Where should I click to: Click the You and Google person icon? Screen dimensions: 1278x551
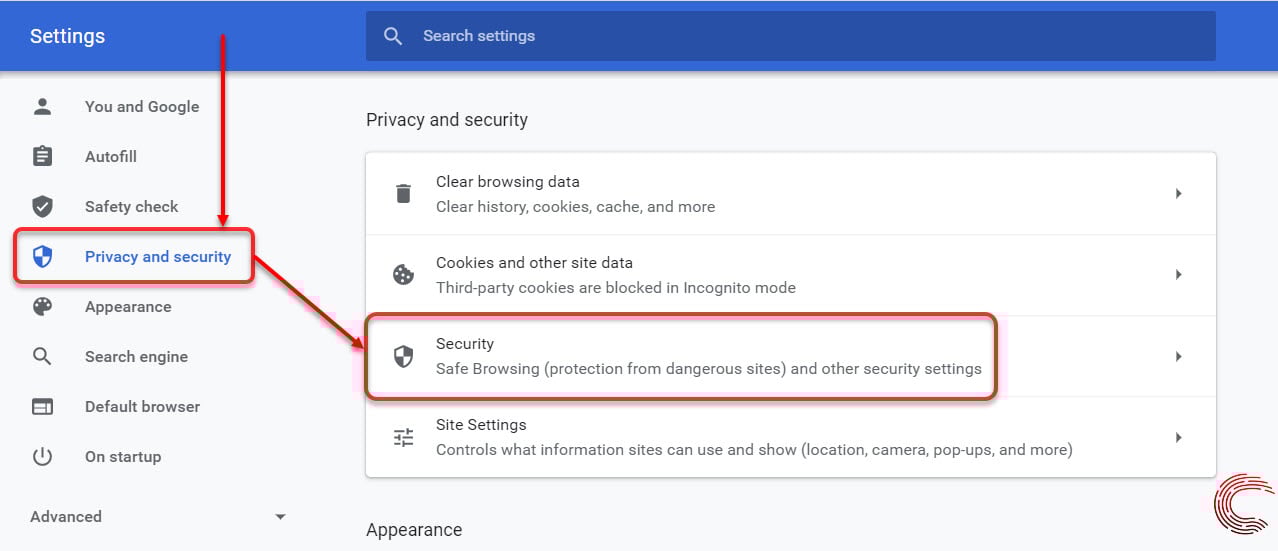pos(42,106)
